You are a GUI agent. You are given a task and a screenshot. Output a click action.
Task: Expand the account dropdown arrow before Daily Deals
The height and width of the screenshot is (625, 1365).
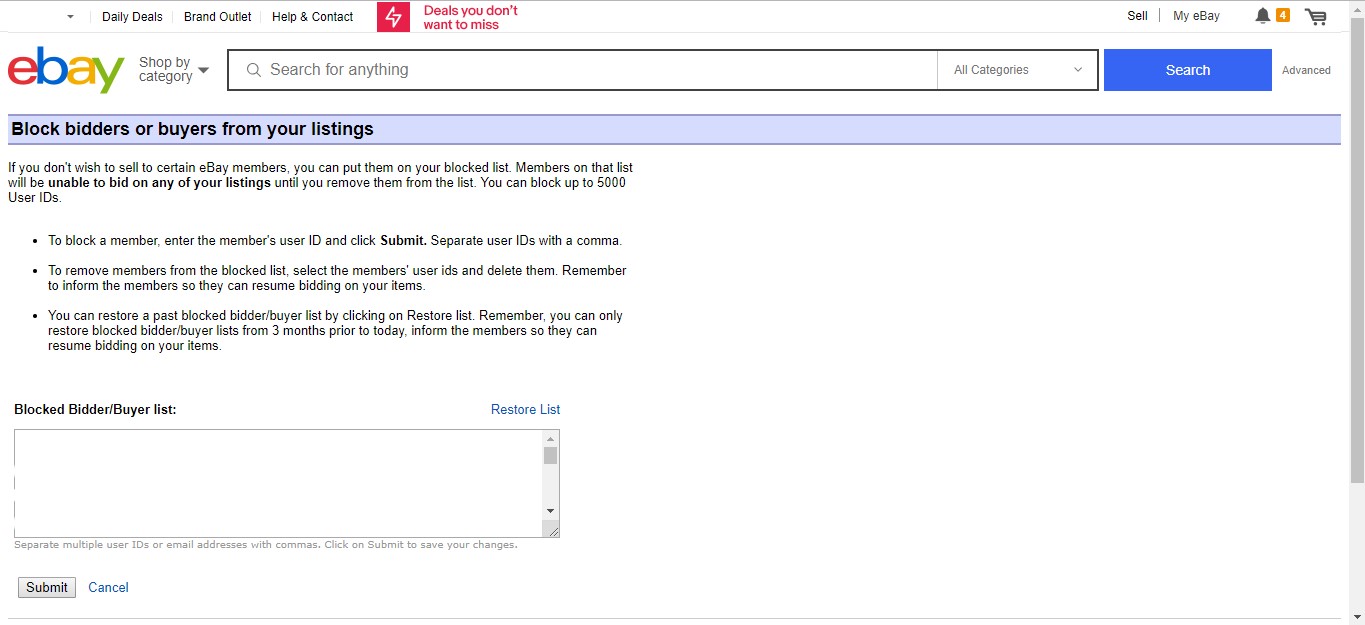tap(70, 17)
